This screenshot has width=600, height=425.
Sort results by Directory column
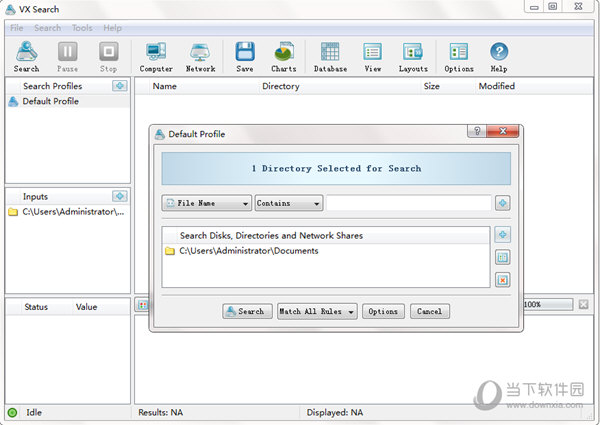point(340,86)
